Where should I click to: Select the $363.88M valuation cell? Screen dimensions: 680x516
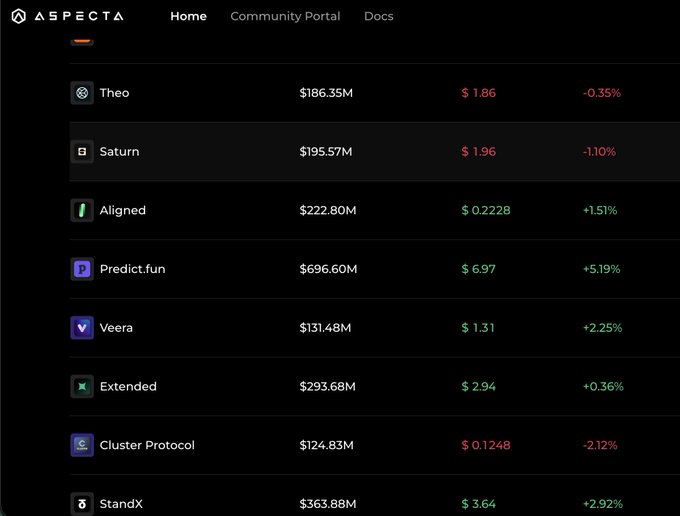coord(328,504)
